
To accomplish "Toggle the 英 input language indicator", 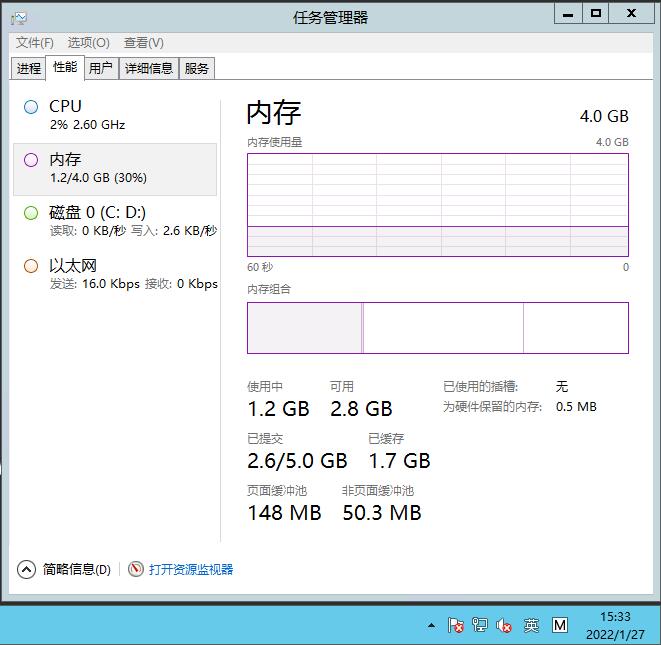I will pos(531,625).
